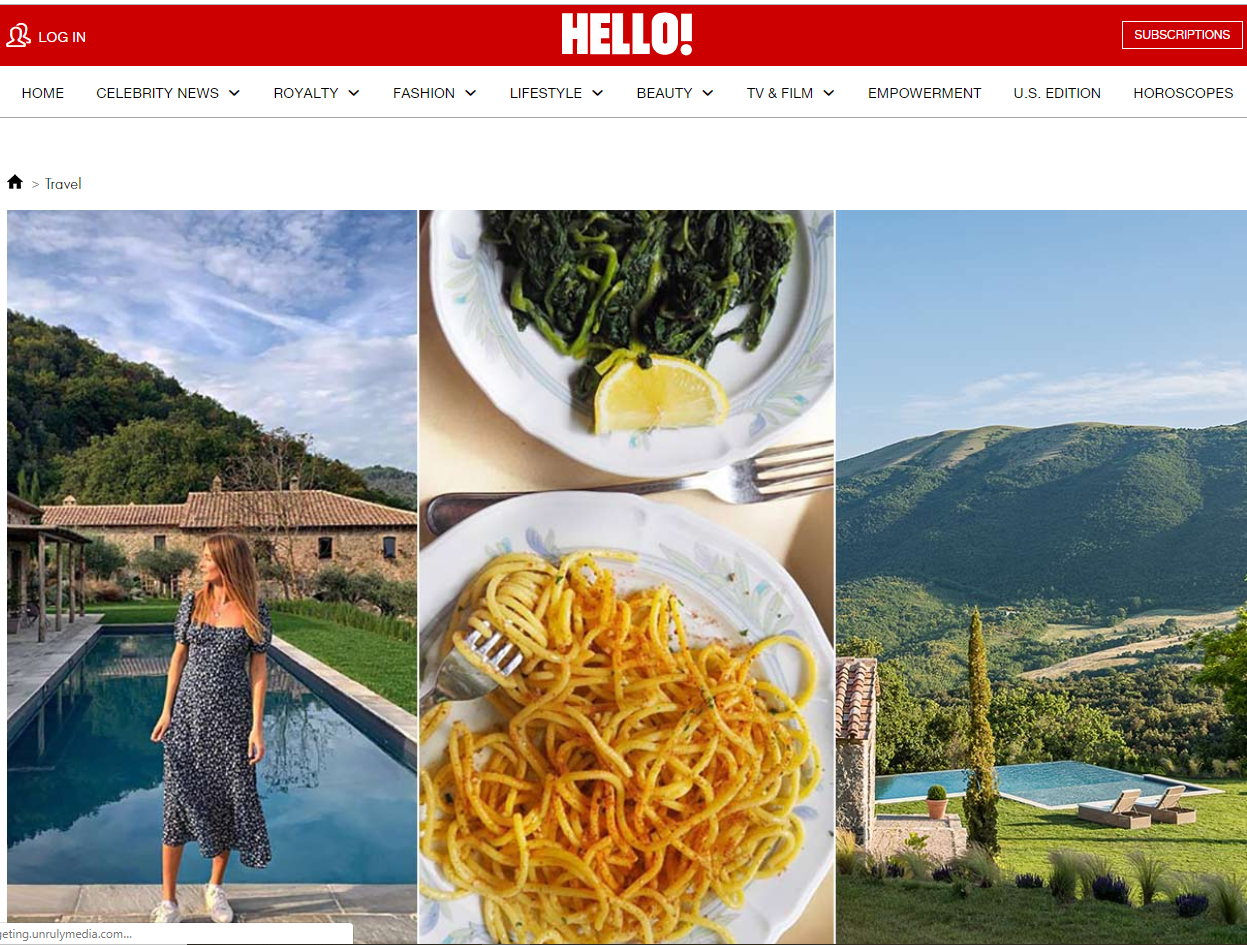Click the user profile login icon
The width and height of the screenshot is (1247, 945).
point(18,36)
